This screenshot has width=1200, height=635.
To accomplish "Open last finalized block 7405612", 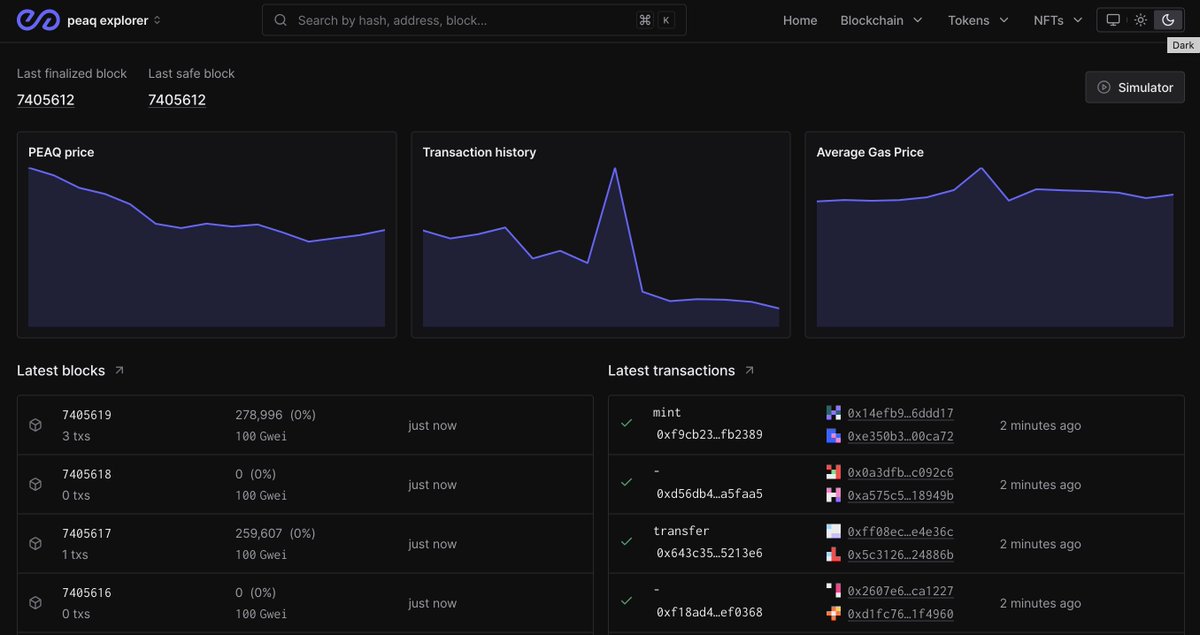I will [45, 99].
